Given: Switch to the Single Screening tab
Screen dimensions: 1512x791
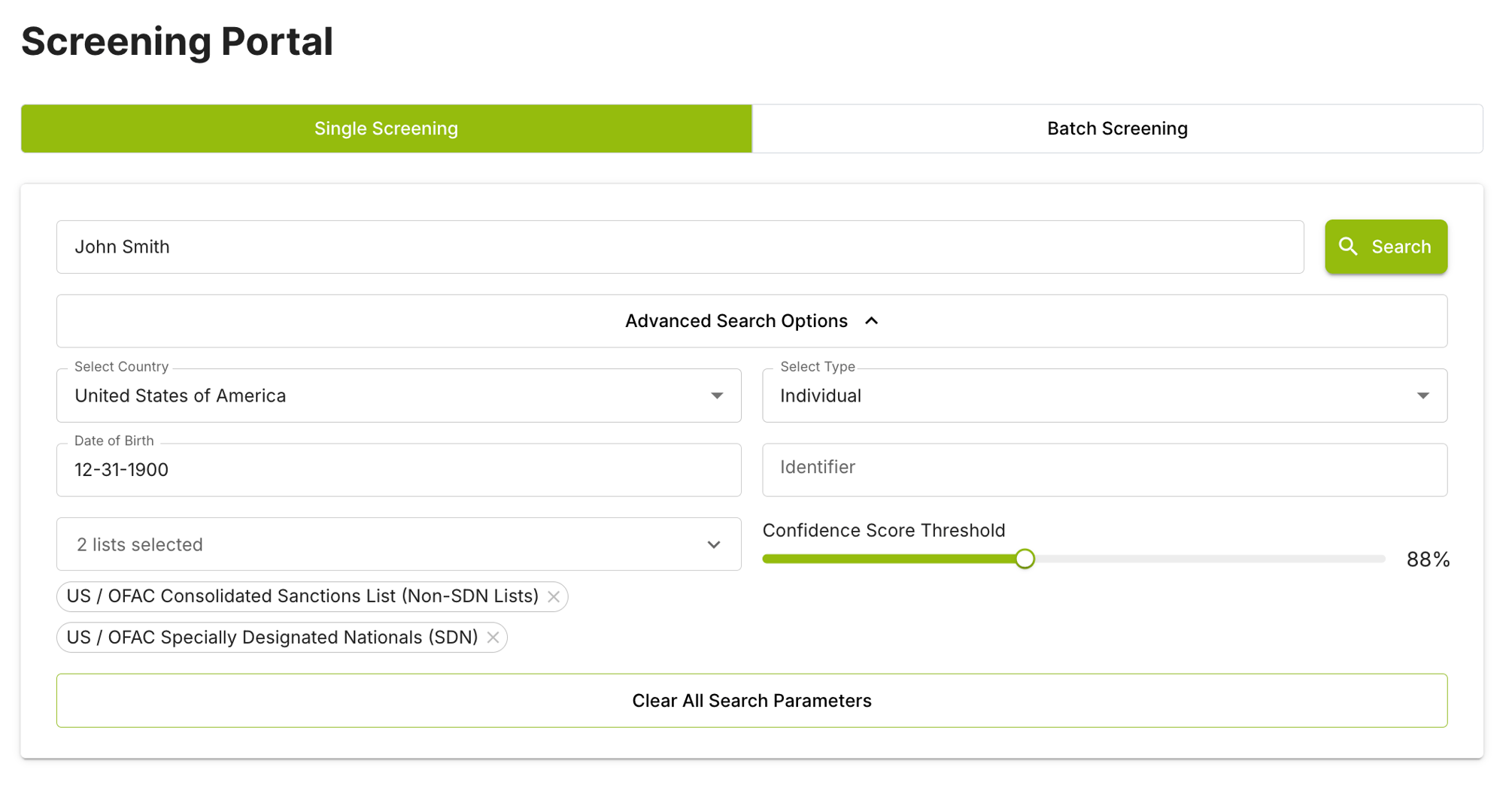Looking at the screenshot, I should (387, 129).
